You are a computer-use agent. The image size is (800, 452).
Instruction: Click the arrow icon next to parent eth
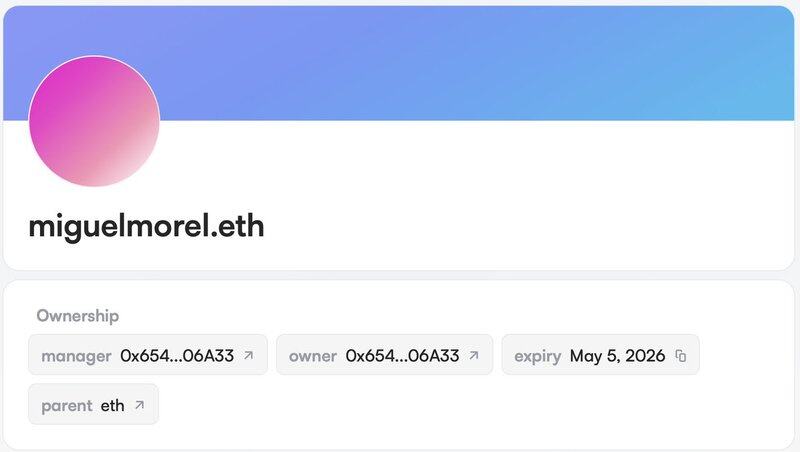(139, 405)
